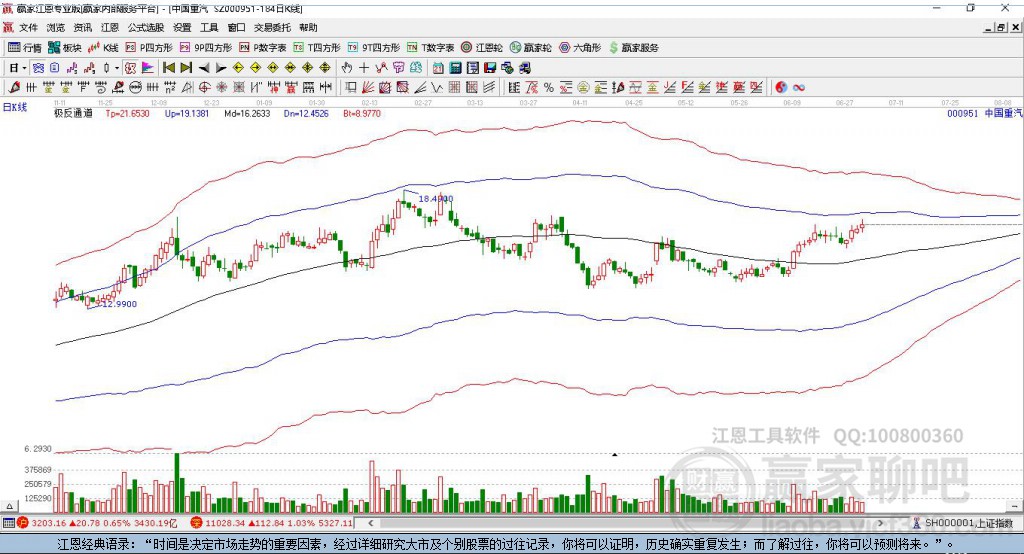Screen dimensions: 1024x554
Task: Open the P数字表 tool
Action: tap(263, 48)
